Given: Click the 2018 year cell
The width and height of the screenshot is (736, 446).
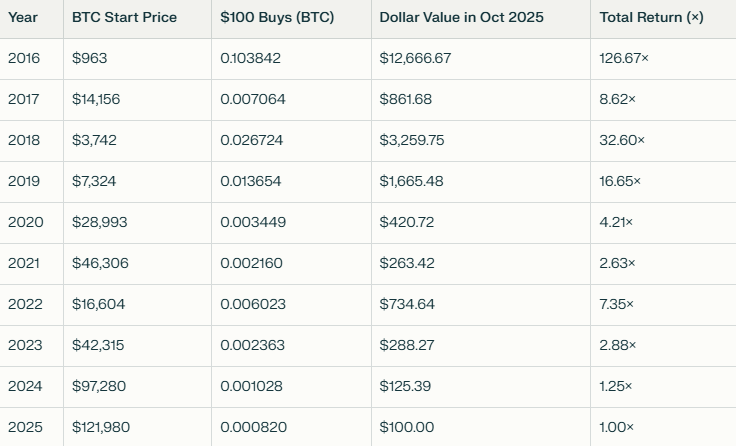Looking at the screenshot, I should pyautogui.click(x=24, y=141).
